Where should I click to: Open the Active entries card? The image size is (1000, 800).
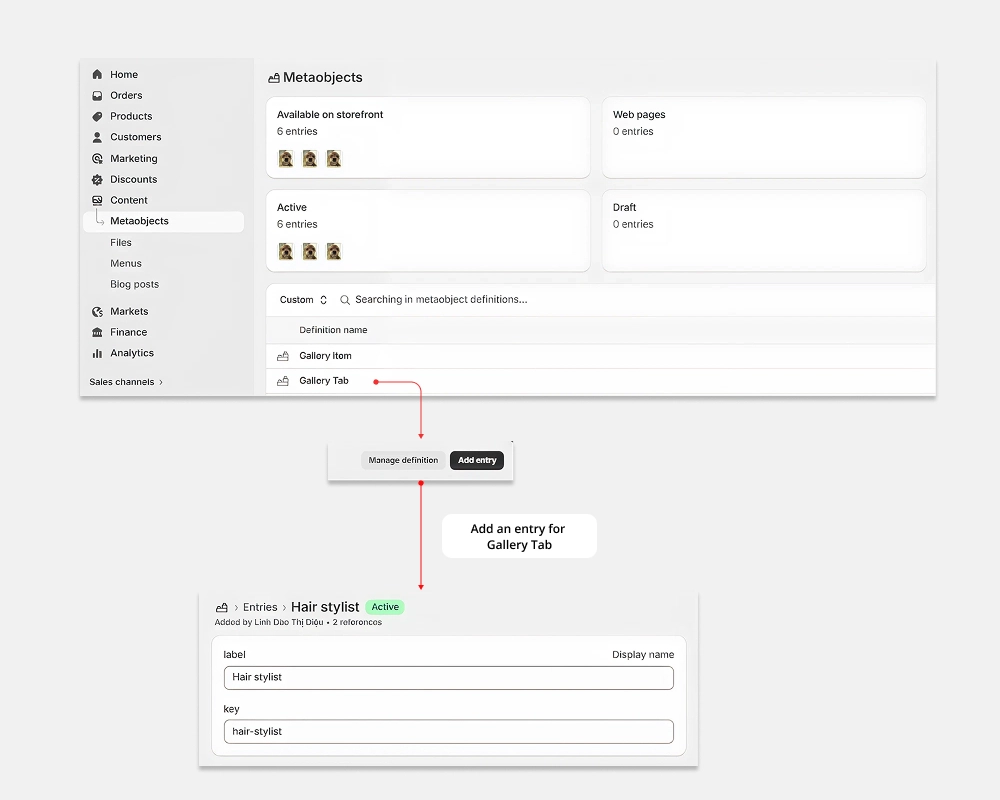(x=428, y=230)
